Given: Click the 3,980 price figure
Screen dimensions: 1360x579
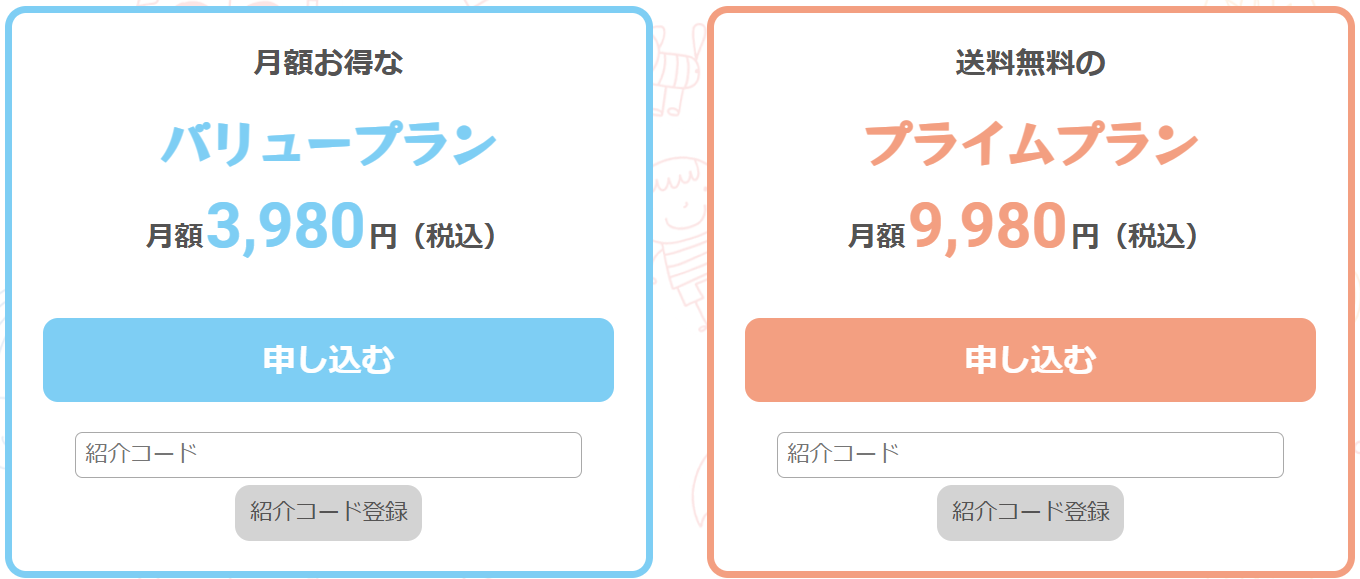Looking at the screenshot, I should point(286,226).
